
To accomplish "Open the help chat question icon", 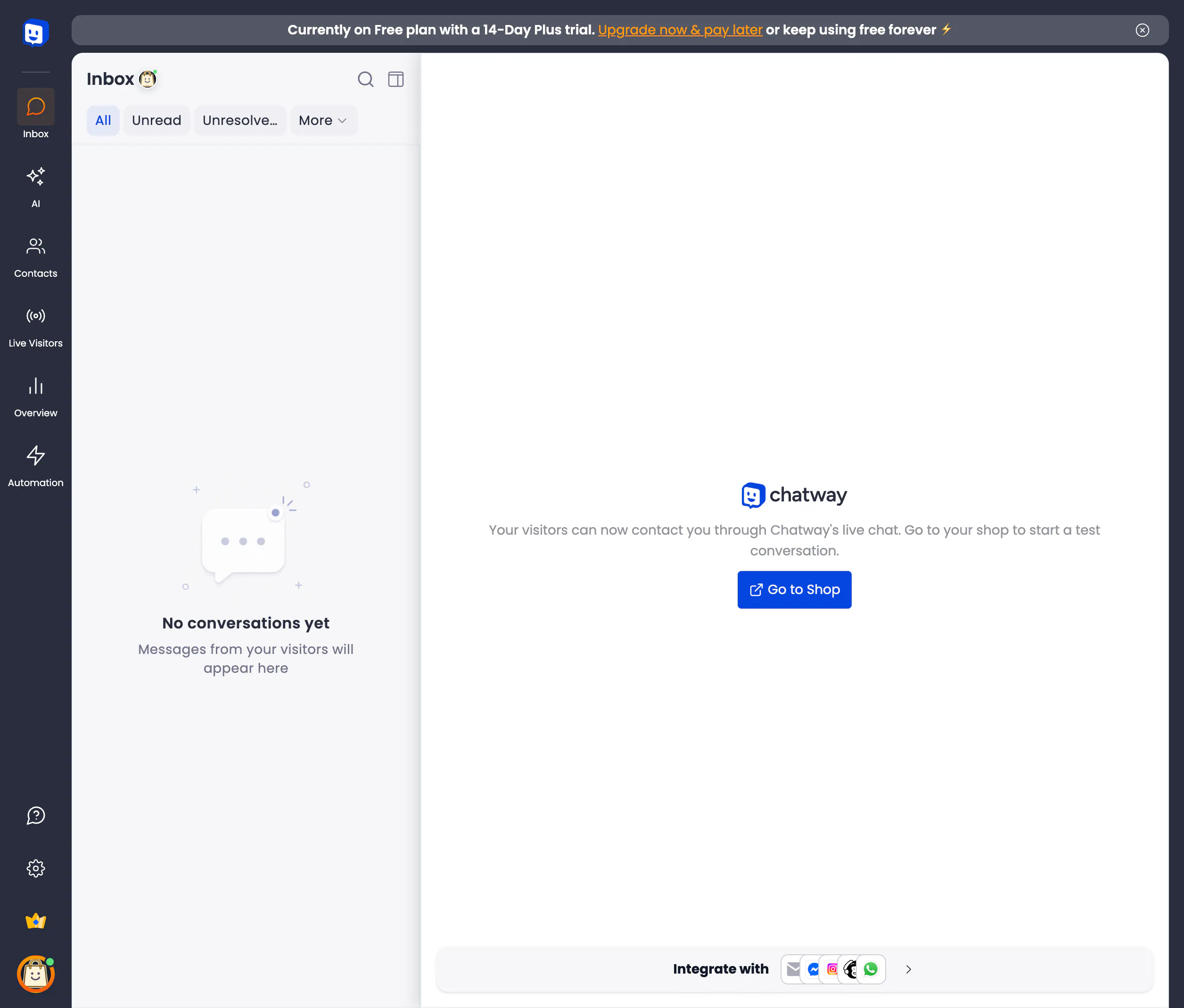I will (35, 816).
